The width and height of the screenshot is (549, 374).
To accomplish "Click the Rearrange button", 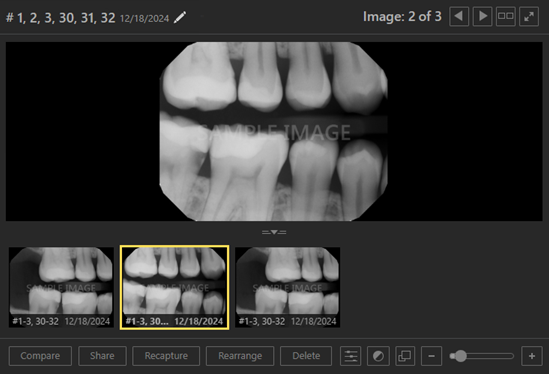I will [x=240, y=356].
